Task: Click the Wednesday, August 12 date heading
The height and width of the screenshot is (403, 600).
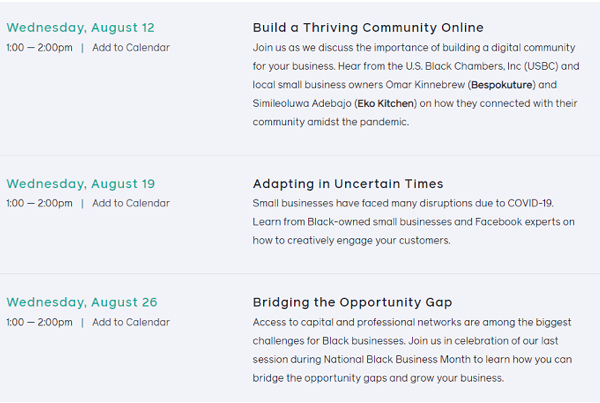Action: [81, 28]
